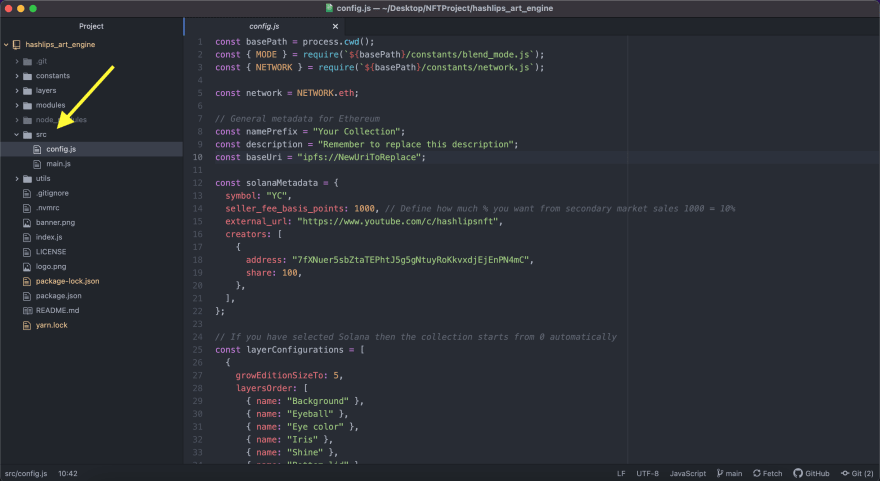Click the README.md book icon

pos(27,310)
